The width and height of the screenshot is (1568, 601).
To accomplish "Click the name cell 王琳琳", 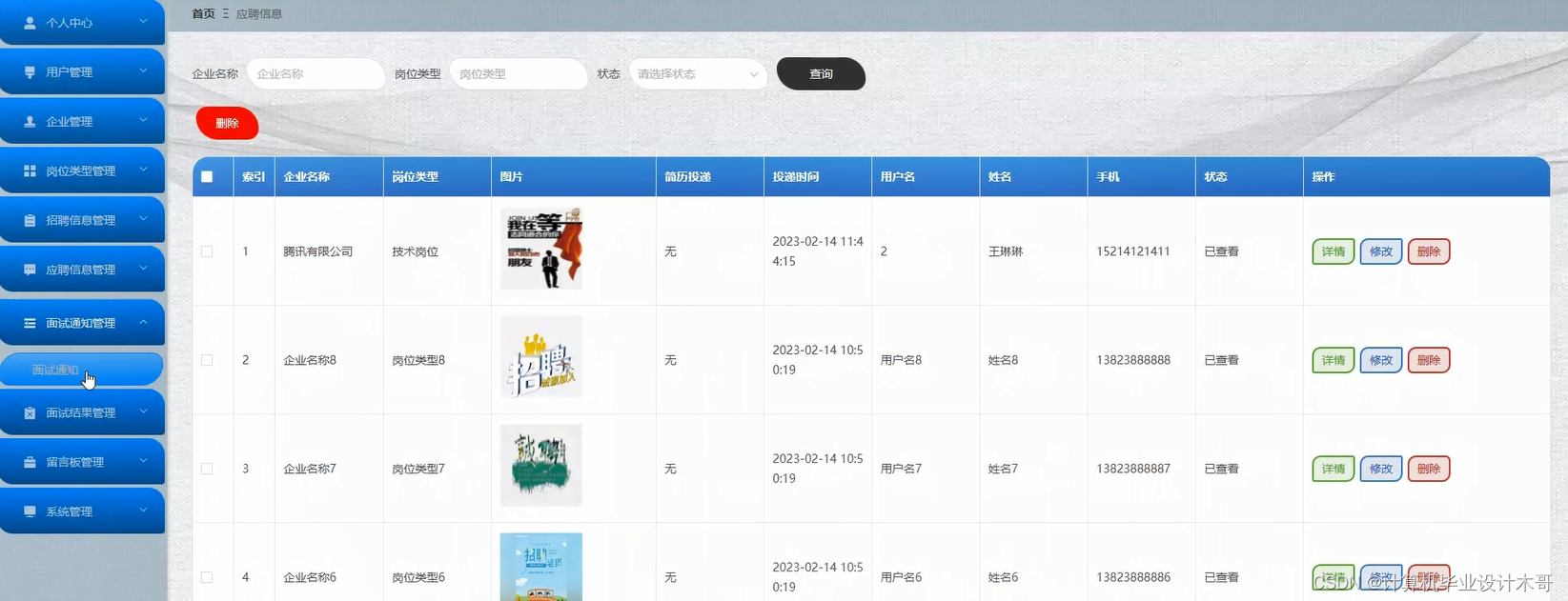I will tap(1006, 251).
